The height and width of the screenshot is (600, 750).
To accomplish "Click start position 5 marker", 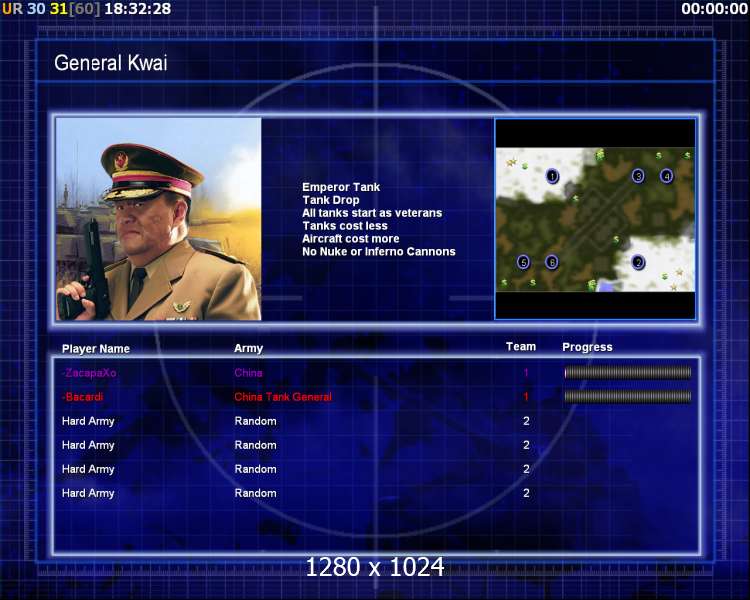I will (x=523, y=262).
